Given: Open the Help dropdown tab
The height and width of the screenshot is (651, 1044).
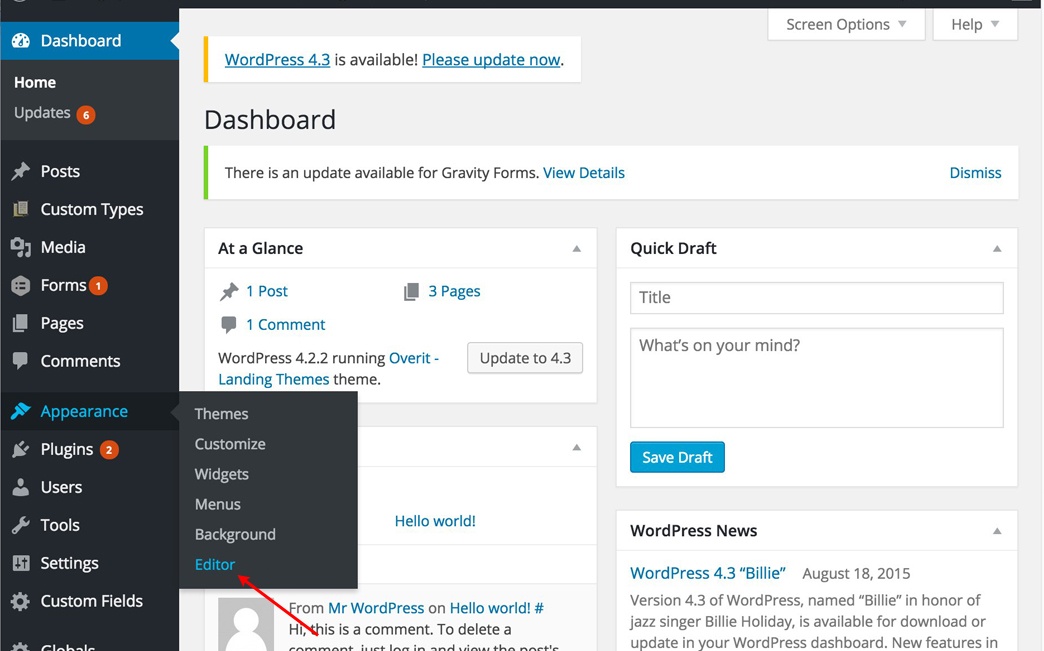Looking at the screenshot, I should coord(975,25).
